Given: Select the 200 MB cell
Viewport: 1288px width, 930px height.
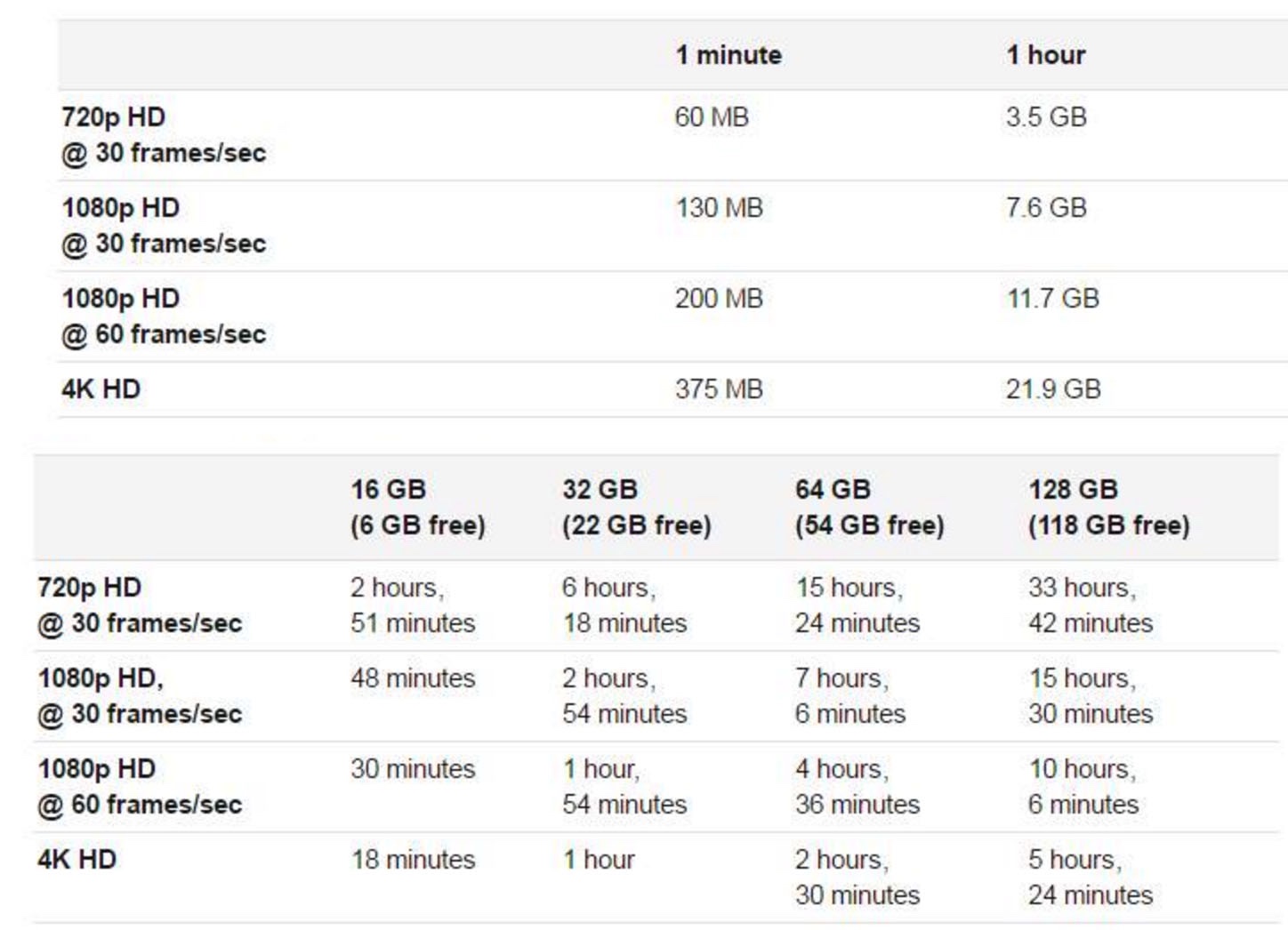Looking at the screenshot, I should [719, 299].
